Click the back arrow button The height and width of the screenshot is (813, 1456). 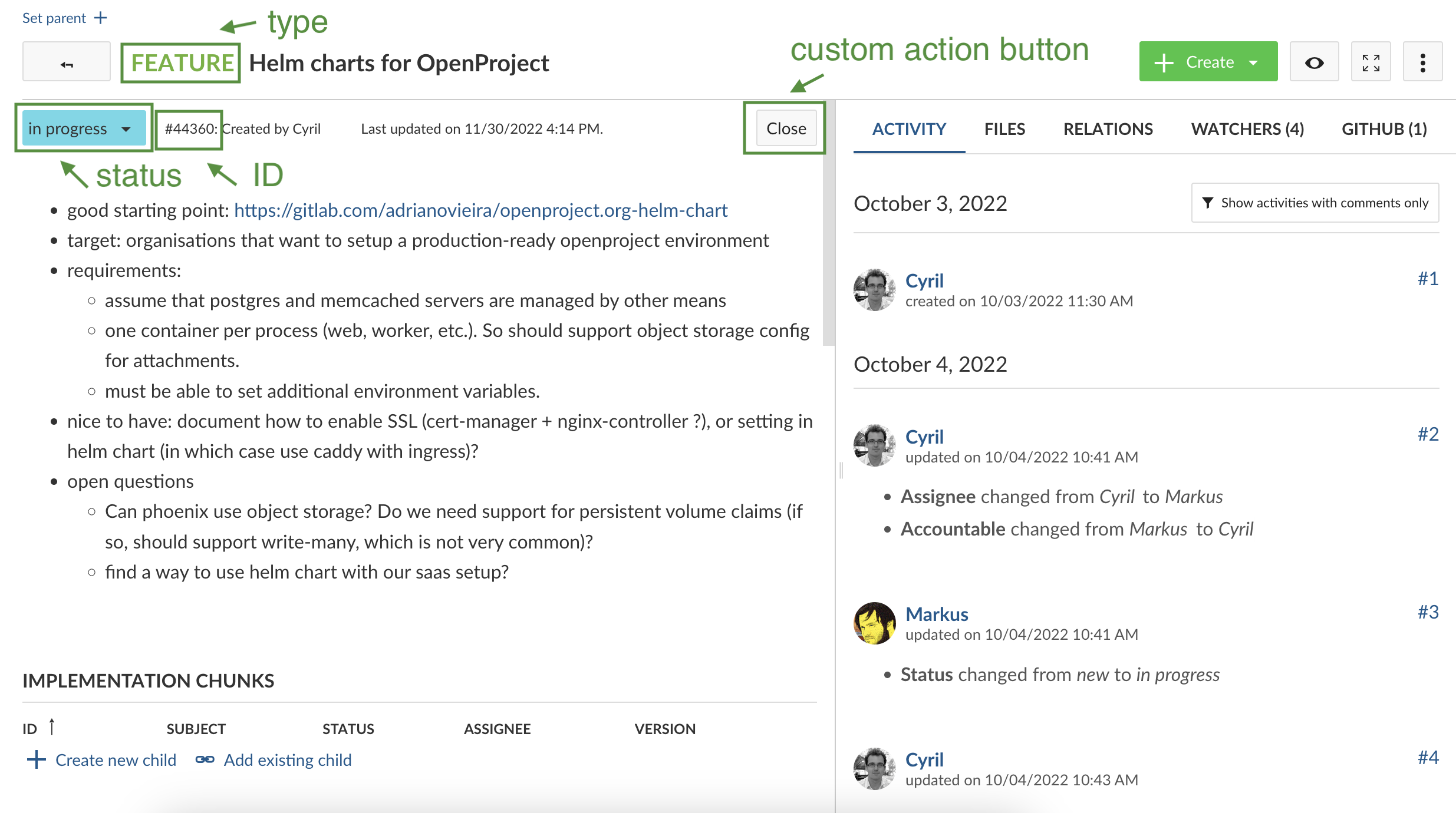click(66, 62)
